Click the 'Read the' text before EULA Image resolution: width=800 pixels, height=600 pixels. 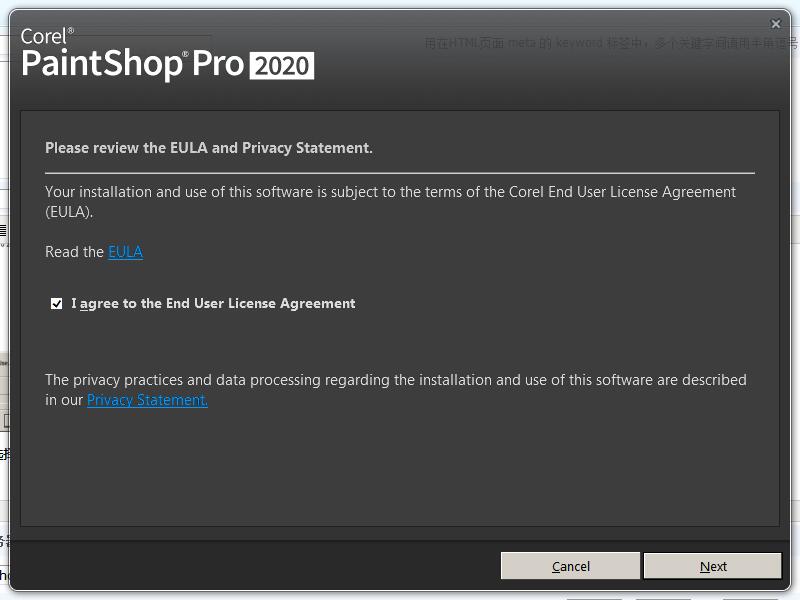pyautogui.click(x=74, y=252)
